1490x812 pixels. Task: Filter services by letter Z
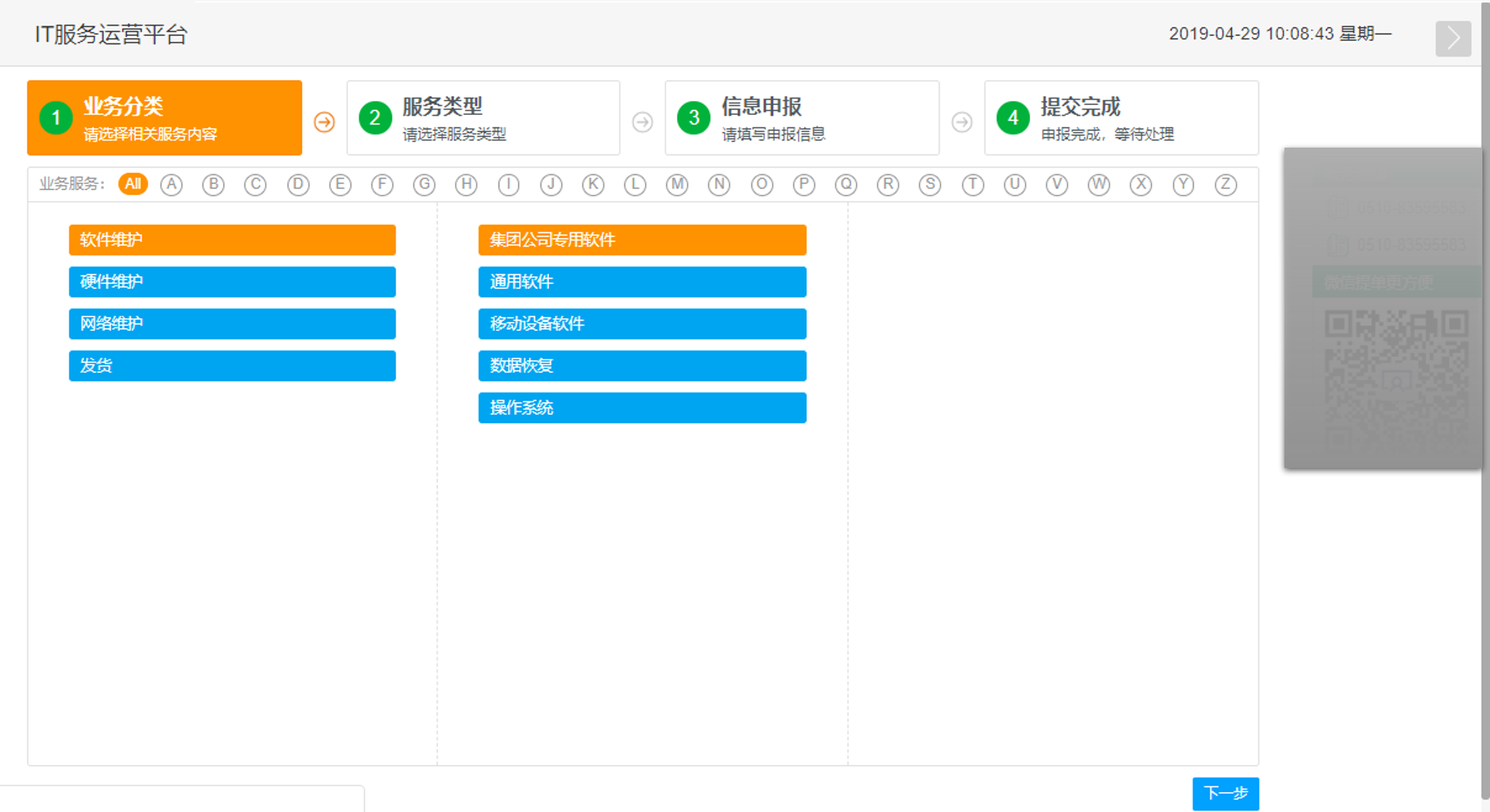point(1226,184)
